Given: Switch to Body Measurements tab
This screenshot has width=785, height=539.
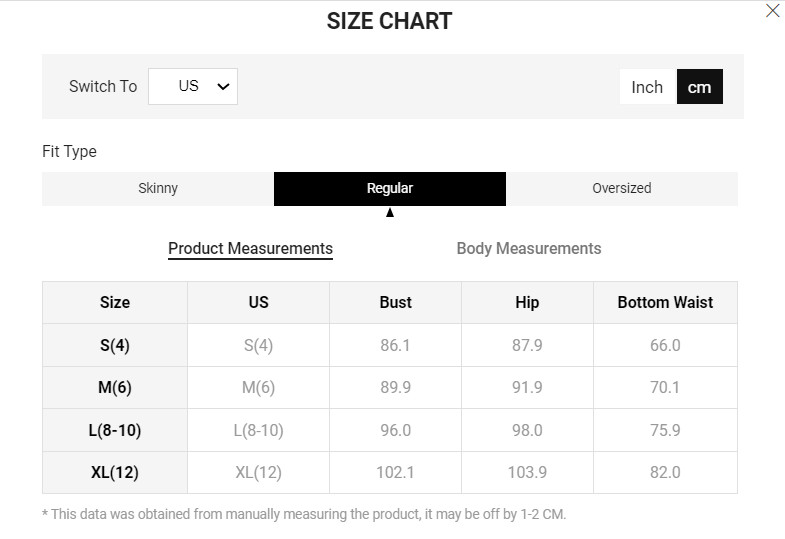Looking at the screenshot, I should coord(529,248).
